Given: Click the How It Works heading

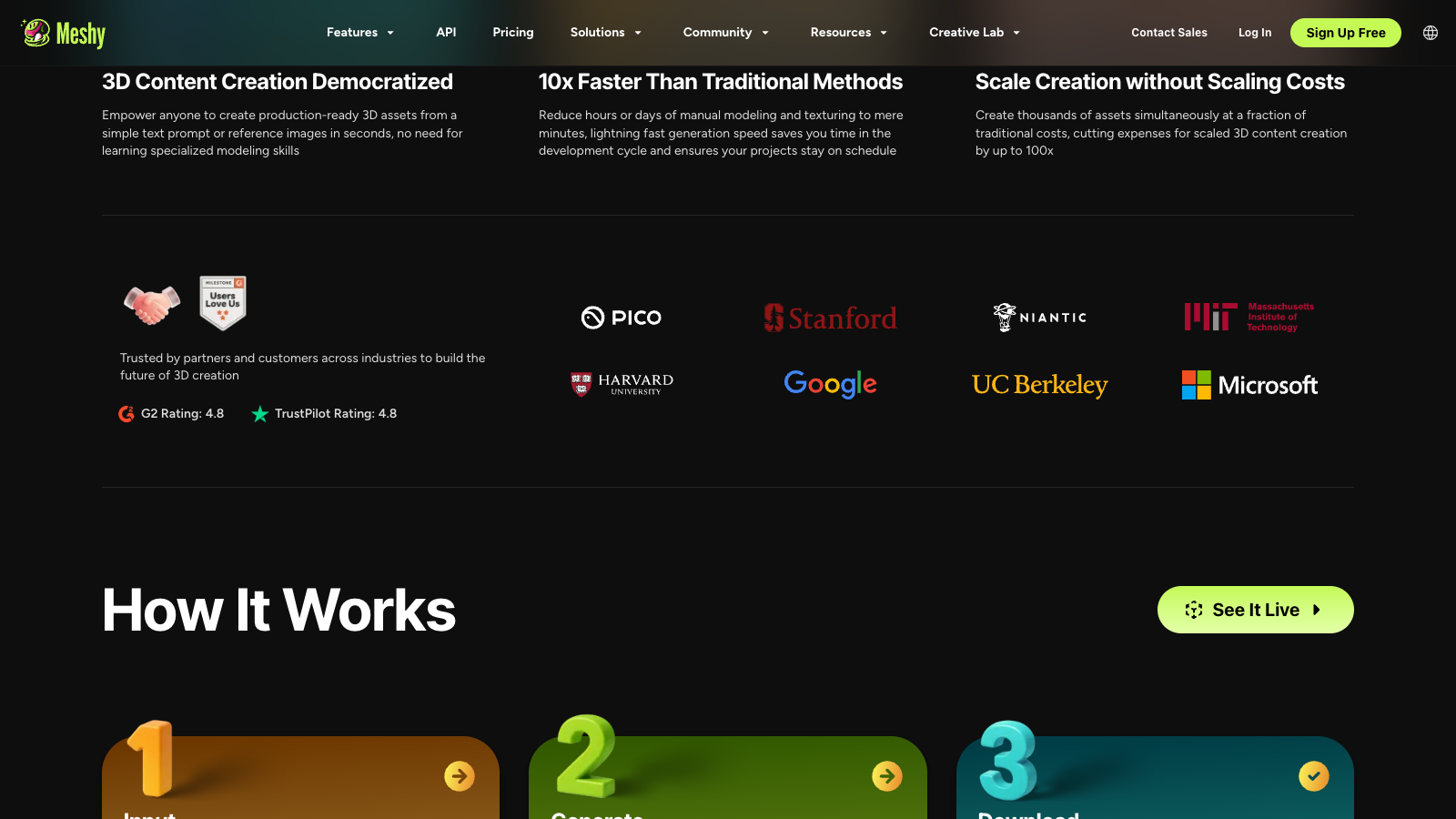Looking at the screenshot, I should click(x=278, y=610).
